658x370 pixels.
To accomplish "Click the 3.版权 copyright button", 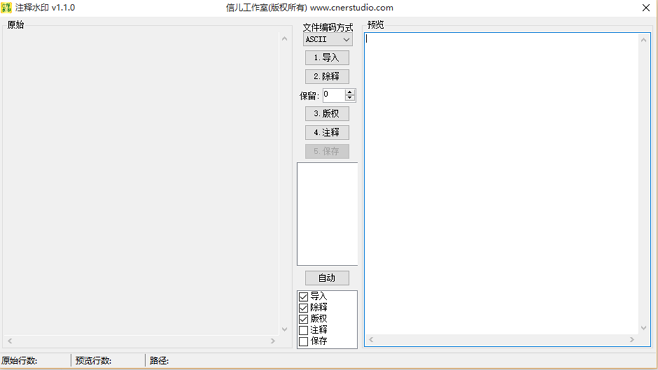I will point(327,113).
